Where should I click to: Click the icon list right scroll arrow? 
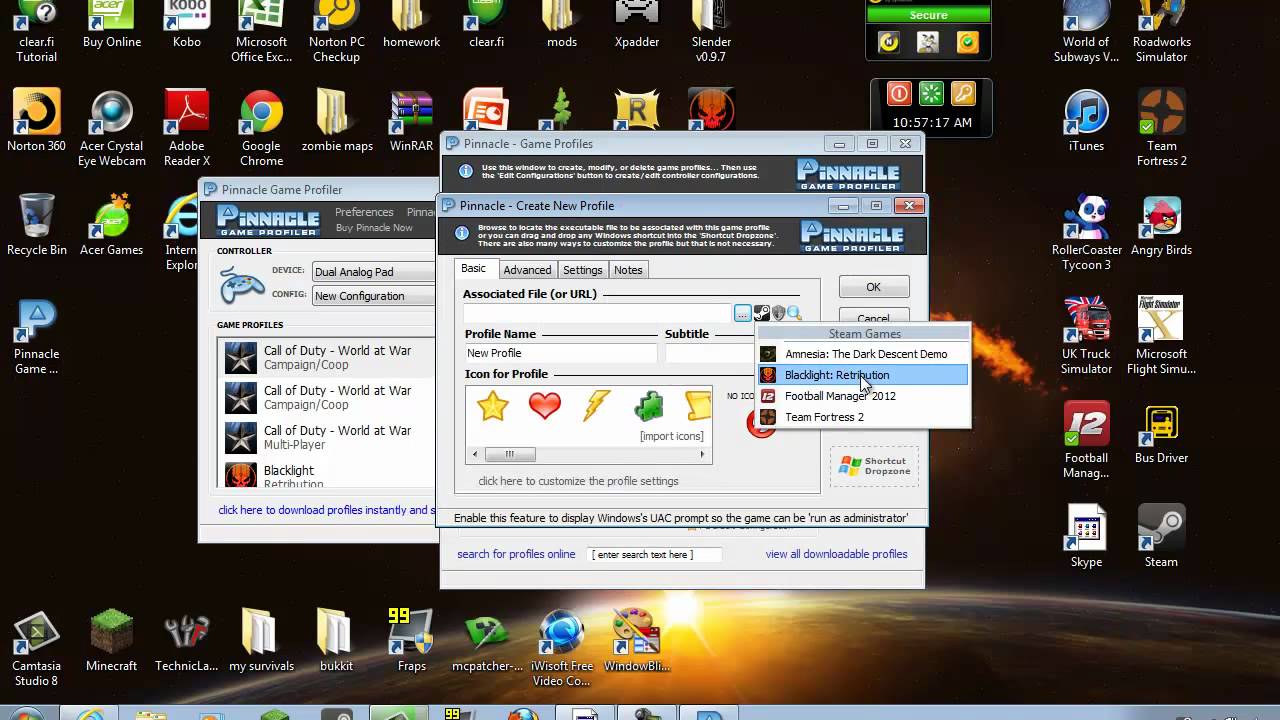[x=703, y=454]
